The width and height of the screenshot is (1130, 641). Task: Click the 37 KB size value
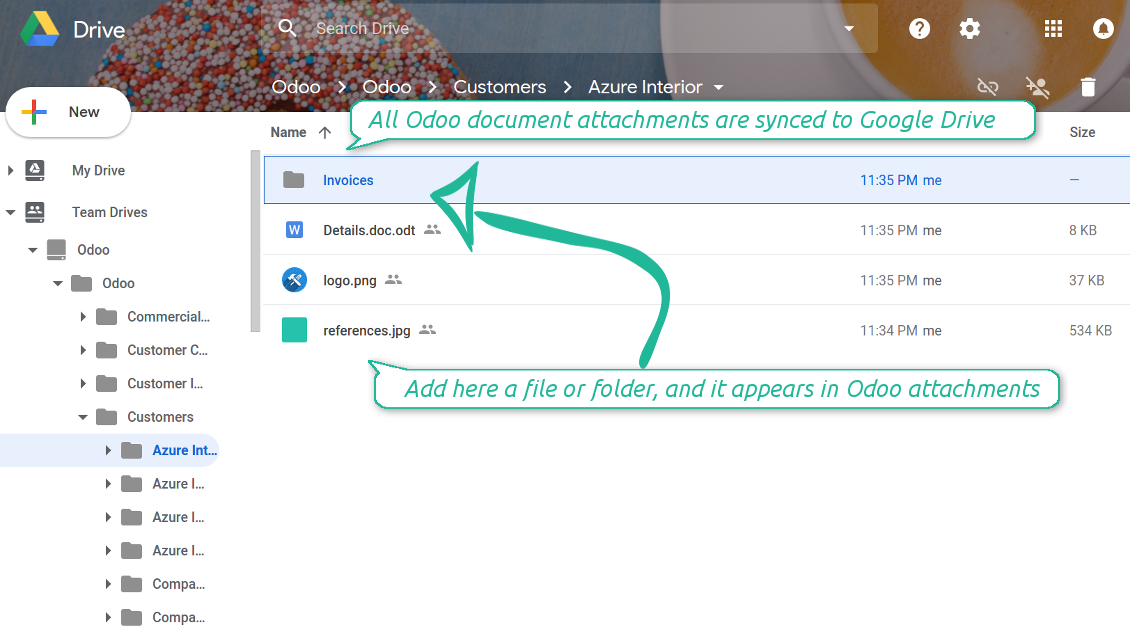click(x=1087, y=280)
